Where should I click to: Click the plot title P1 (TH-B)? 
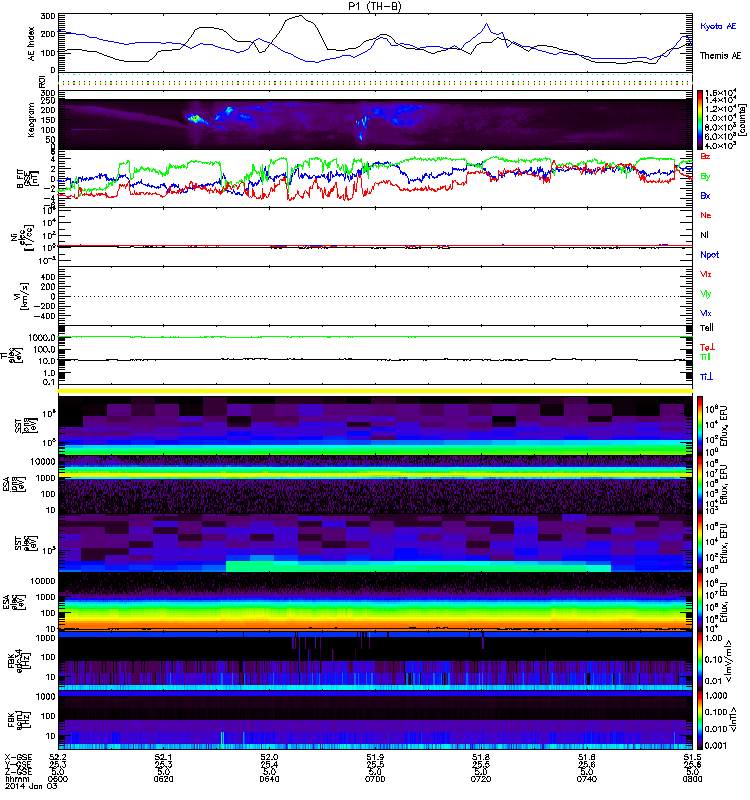pyautogui.click(x=374, y=6)
